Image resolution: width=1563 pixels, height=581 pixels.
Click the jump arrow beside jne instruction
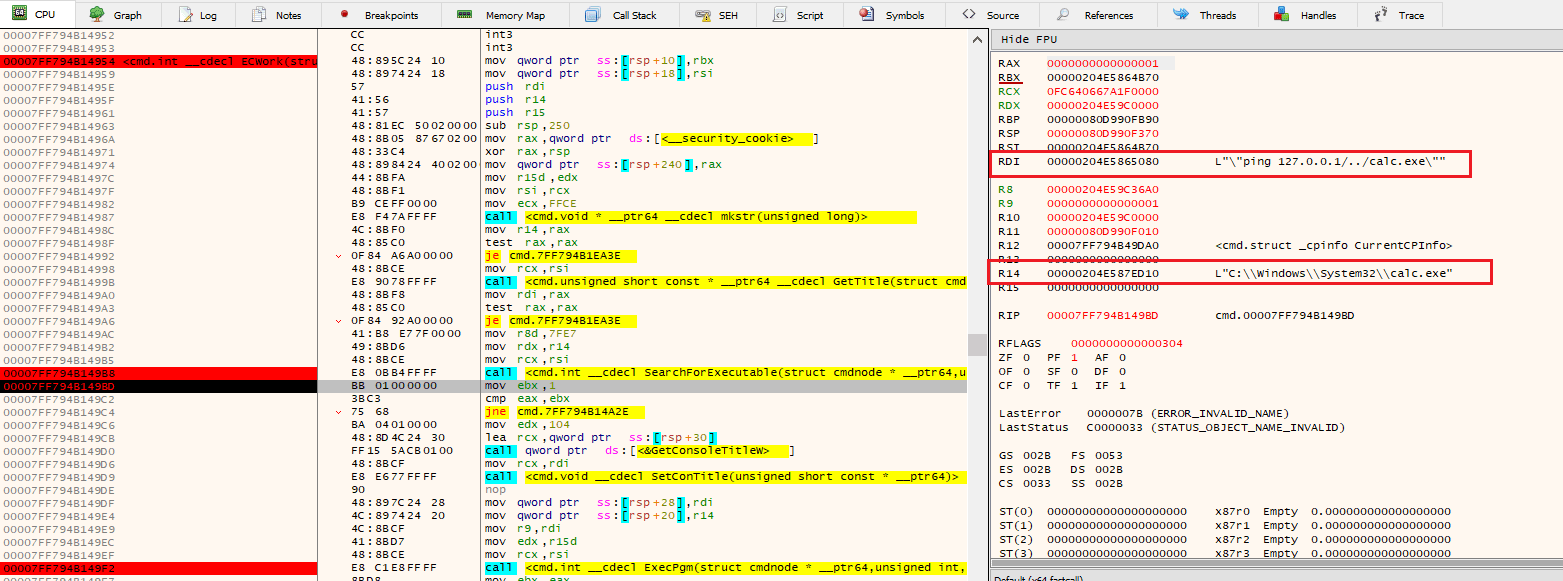click(x=338, y=411)
